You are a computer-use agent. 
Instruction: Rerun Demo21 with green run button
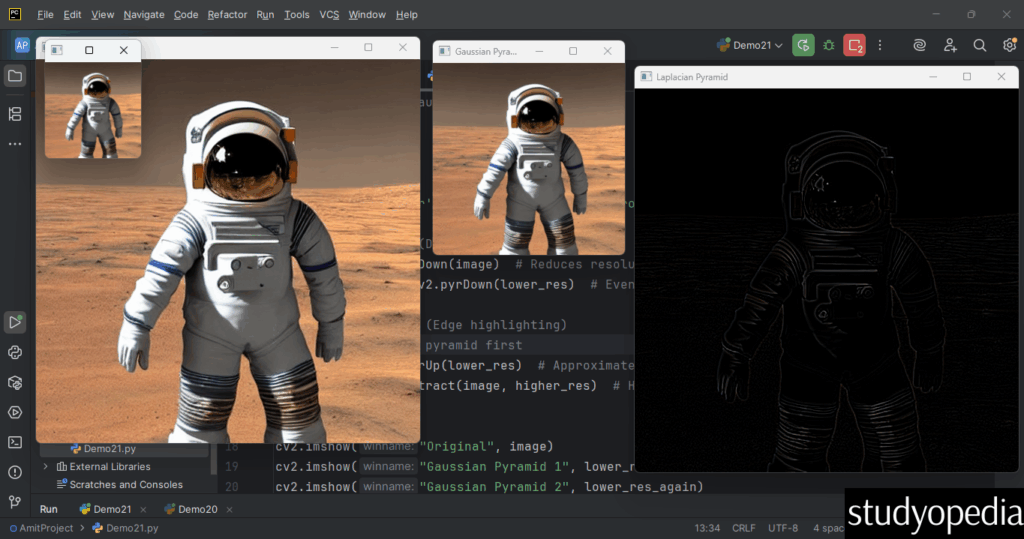point(803,45)
